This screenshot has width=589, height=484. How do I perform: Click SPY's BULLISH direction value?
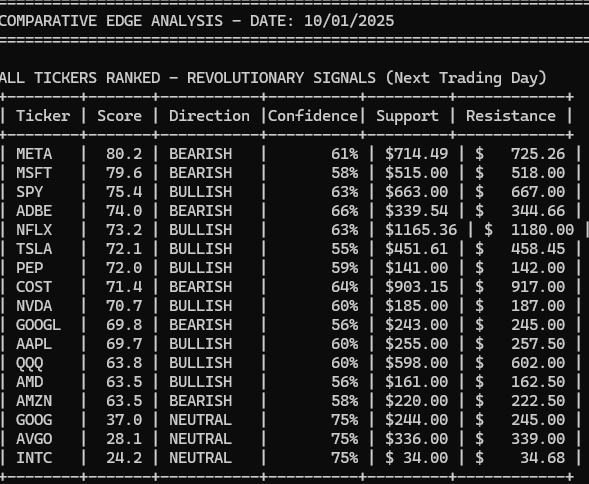pyautogui.click(x=201, y=192)
